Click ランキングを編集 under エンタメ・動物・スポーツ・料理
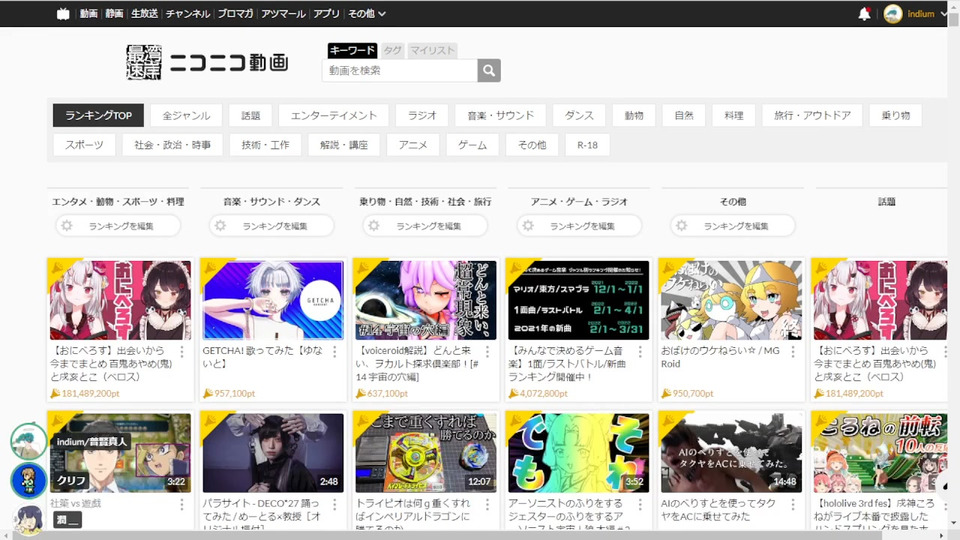Screen dimensions: 960x540 tap(118, 226)
